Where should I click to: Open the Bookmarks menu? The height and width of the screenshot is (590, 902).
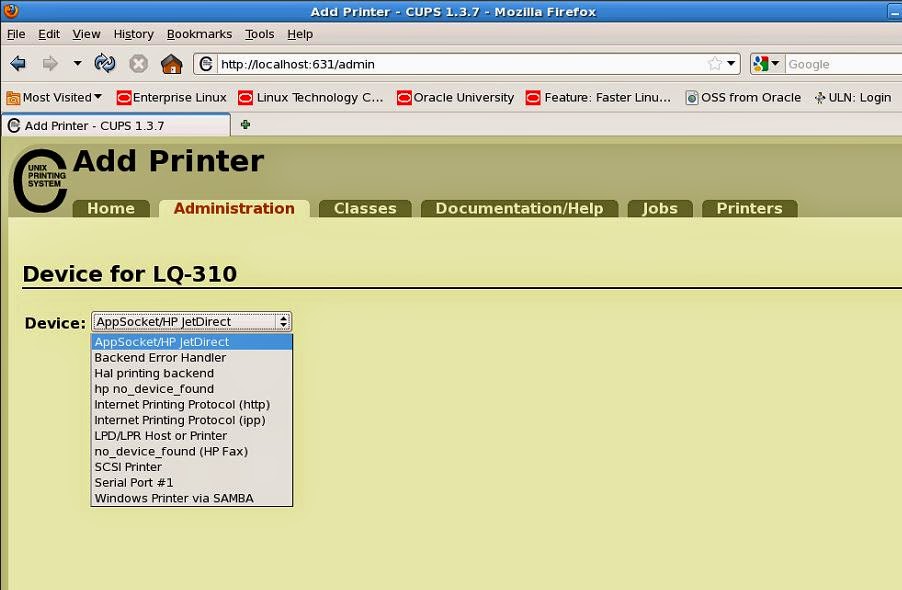click(x=199, y=33)
